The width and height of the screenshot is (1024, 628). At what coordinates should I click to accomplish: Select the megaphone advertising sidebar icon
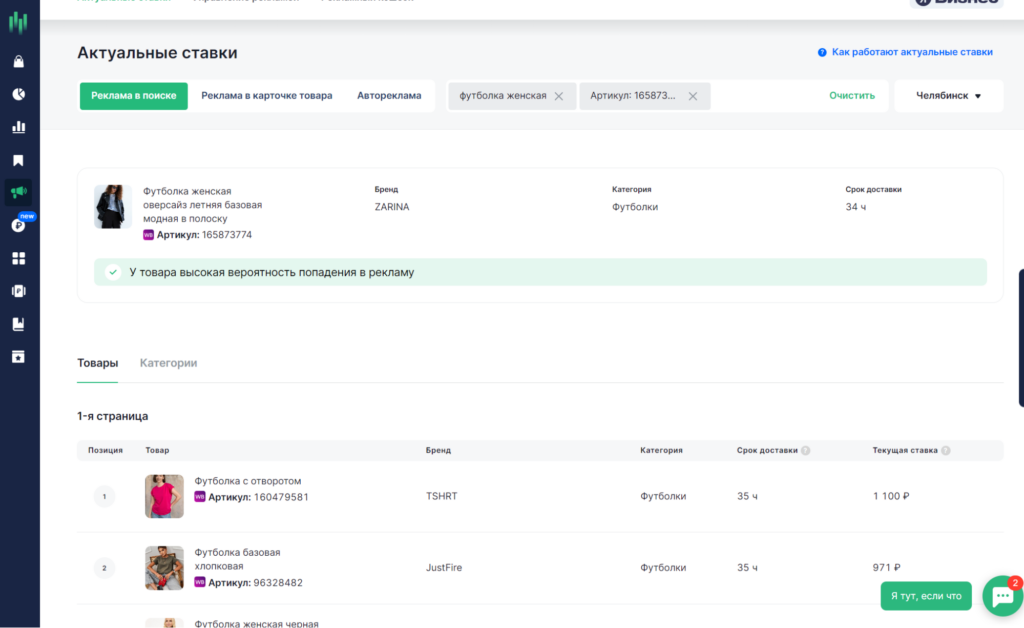point(18,192)
